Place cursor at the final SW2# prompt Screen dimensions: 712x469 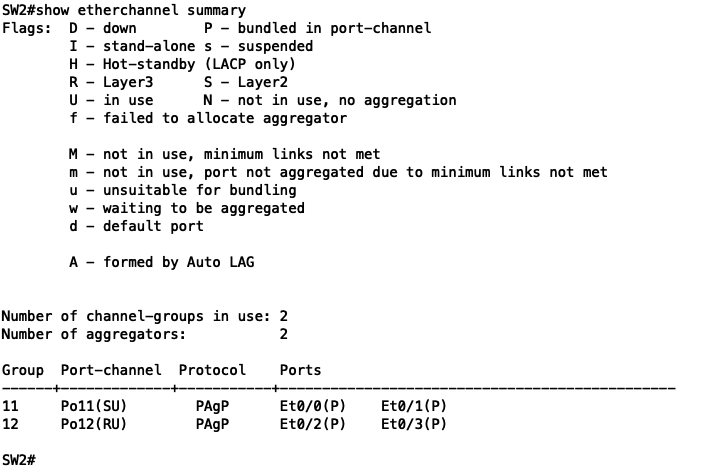(x=19, y=459)
